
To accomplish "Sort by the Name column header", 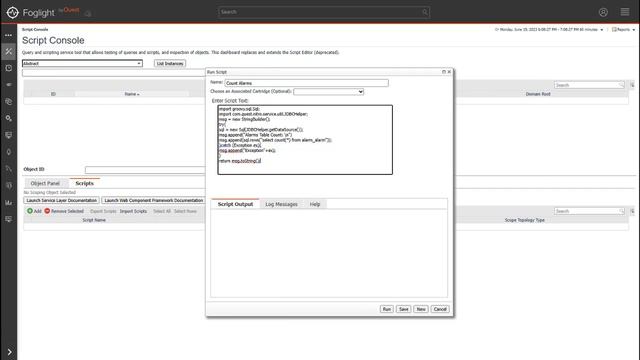I will tap(131, 94).
